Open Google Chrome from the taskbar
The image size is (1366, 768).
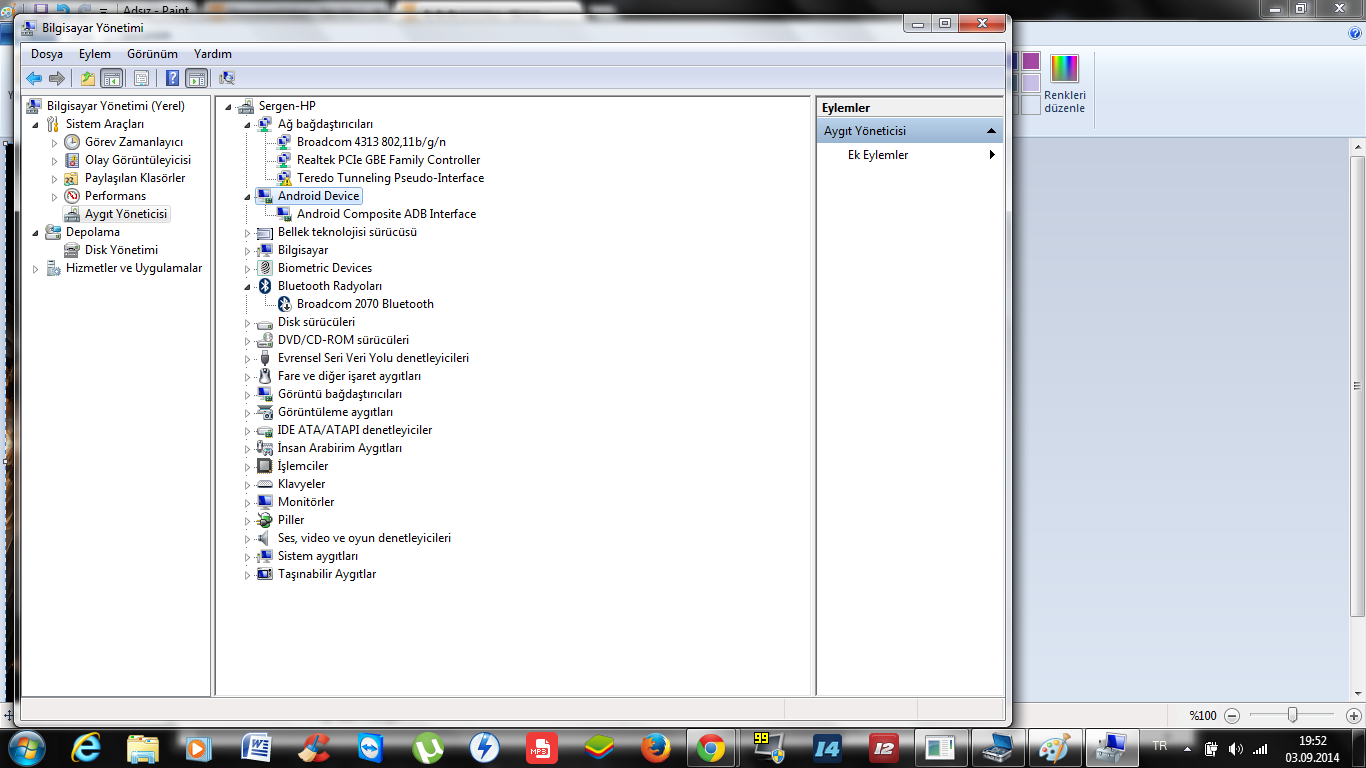click(711, 747)
